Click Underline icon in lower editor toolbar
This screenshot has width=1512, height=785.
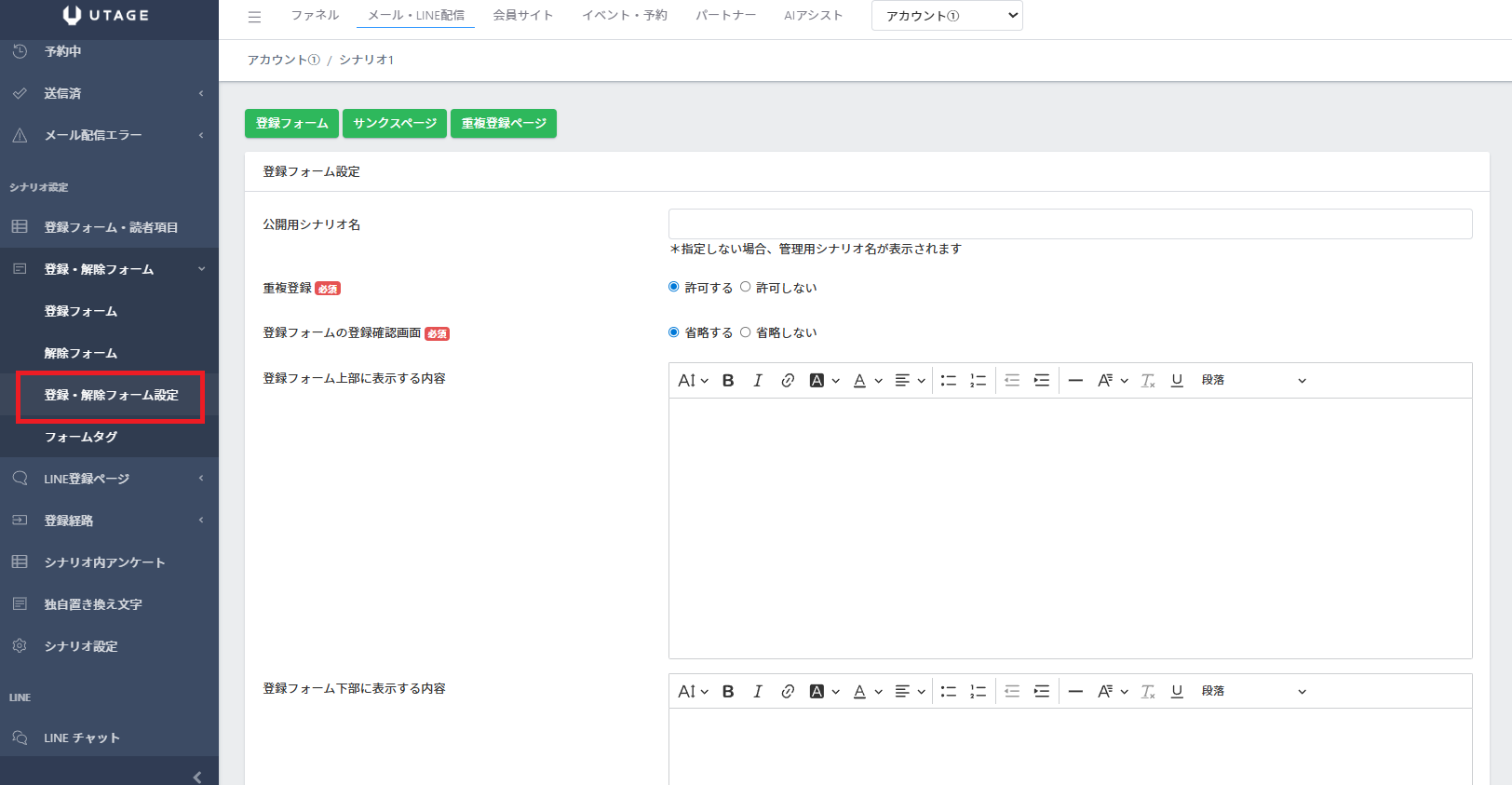point(1177,691)
